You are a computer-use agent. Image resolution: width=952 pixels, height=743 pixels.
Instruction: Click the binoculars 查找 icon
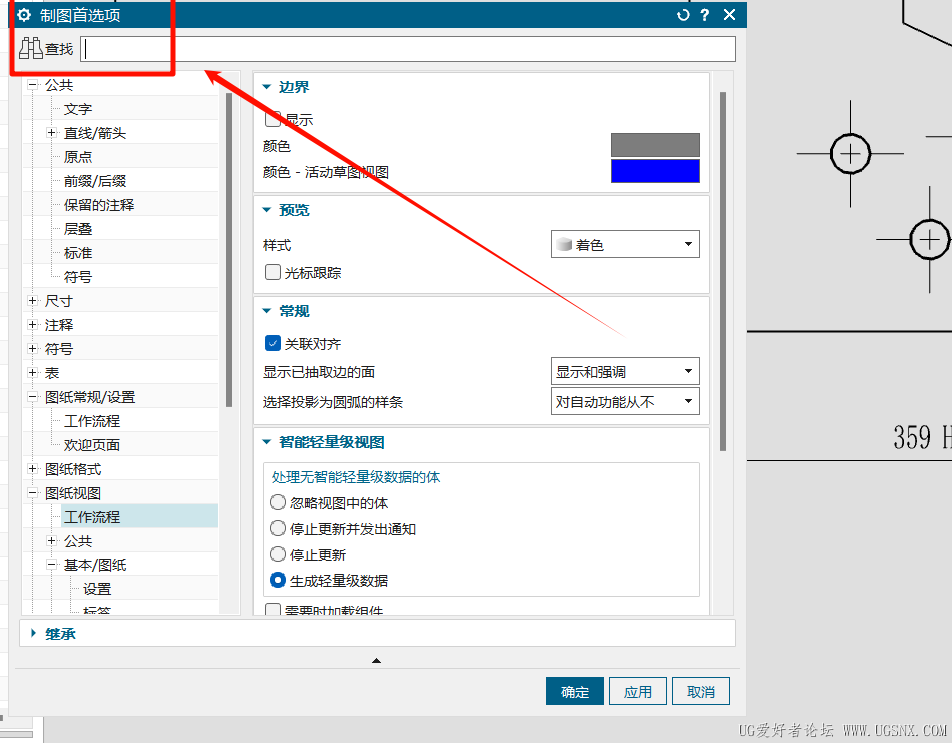click(30, 49)
